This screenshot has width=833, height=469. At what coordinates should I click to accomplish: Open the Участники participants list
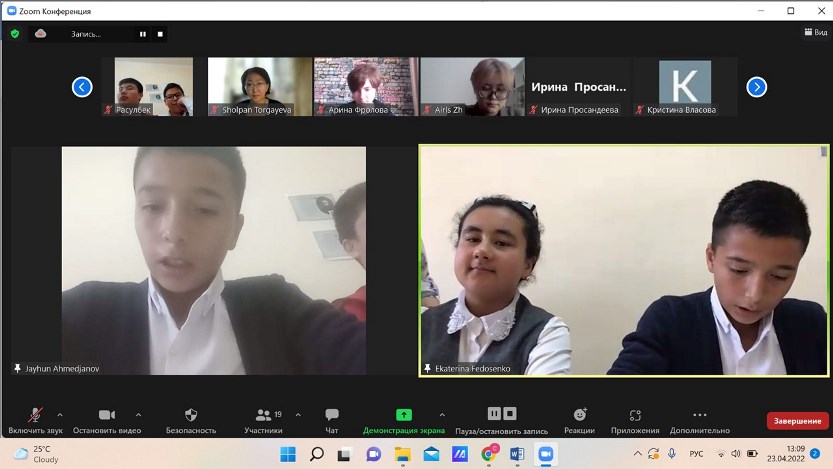coord(263,415)
